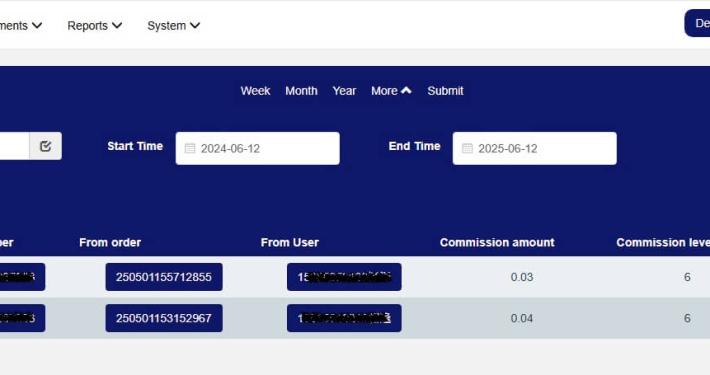The image size is (710, 375).
Task: Click first-column redacted button in 0.03 row
Action: tap(23, 277)
